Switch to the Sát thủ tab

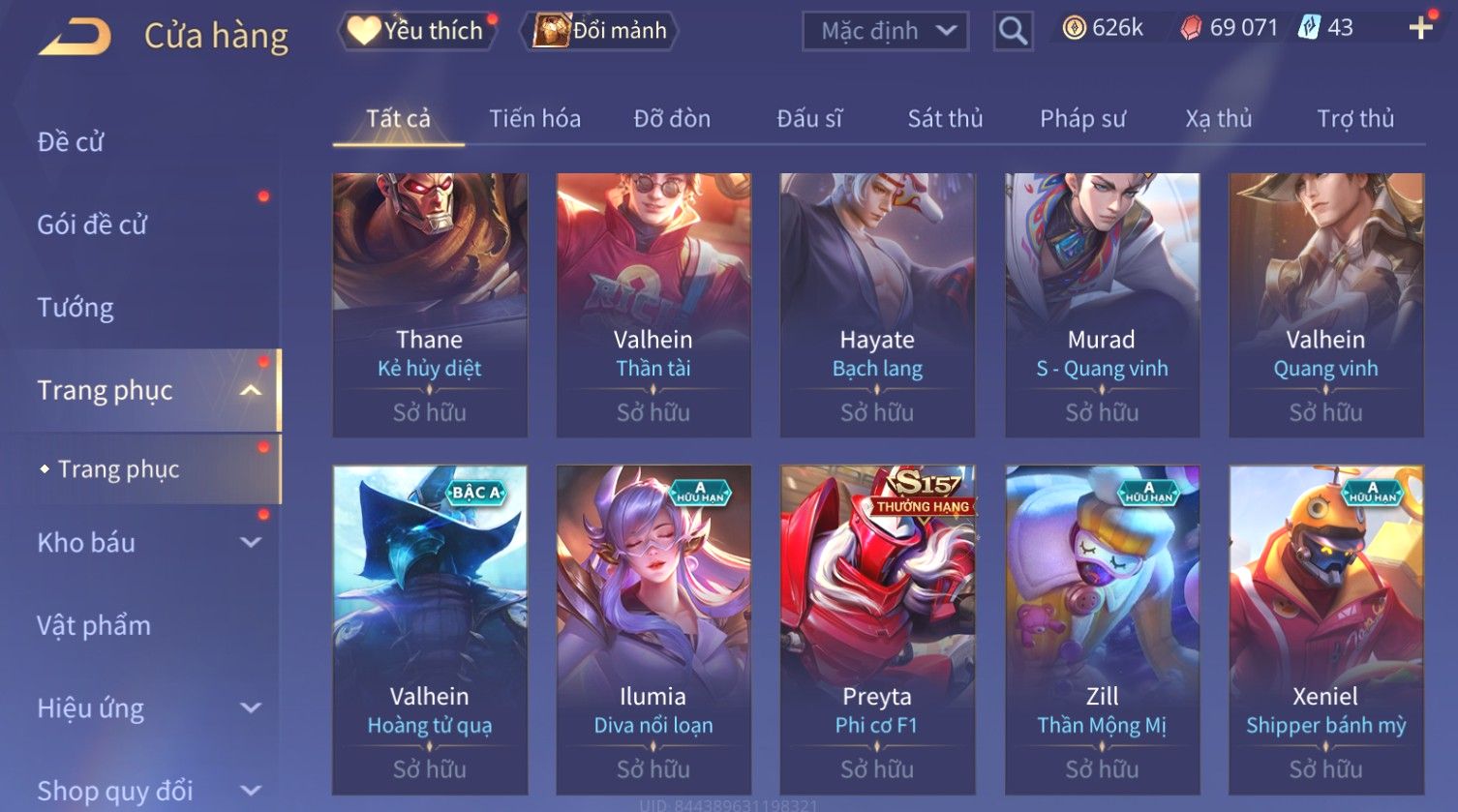[x=945, y=118]
